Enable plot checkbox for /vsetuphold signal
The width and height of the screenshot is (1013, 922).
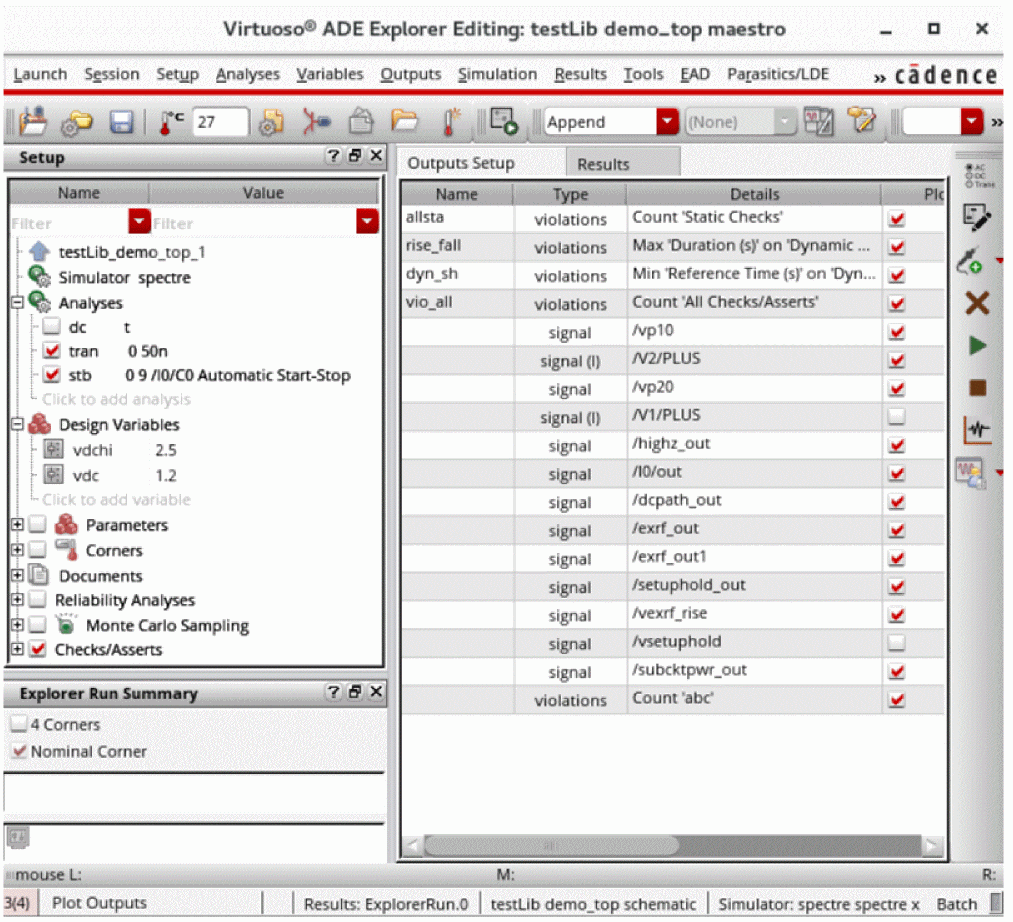pos(896,642)
